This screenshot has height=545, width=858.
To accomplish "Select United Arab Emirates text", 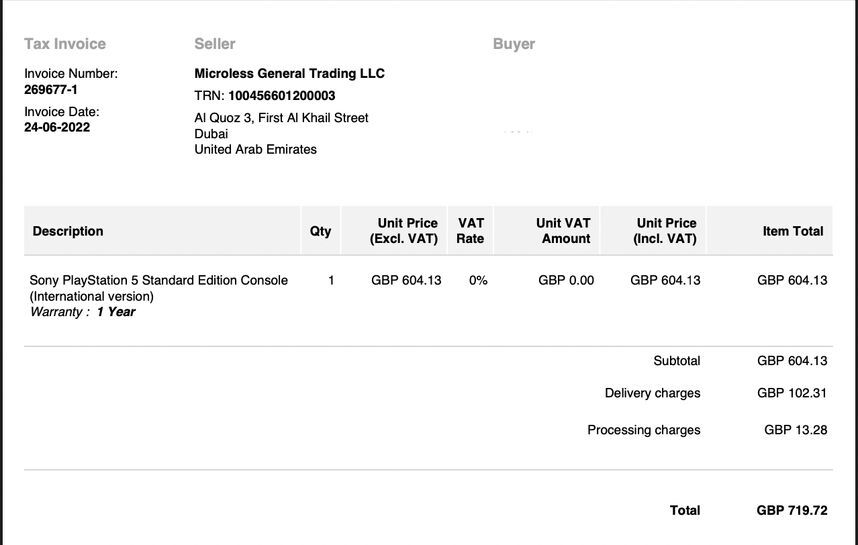I will 255,149.
